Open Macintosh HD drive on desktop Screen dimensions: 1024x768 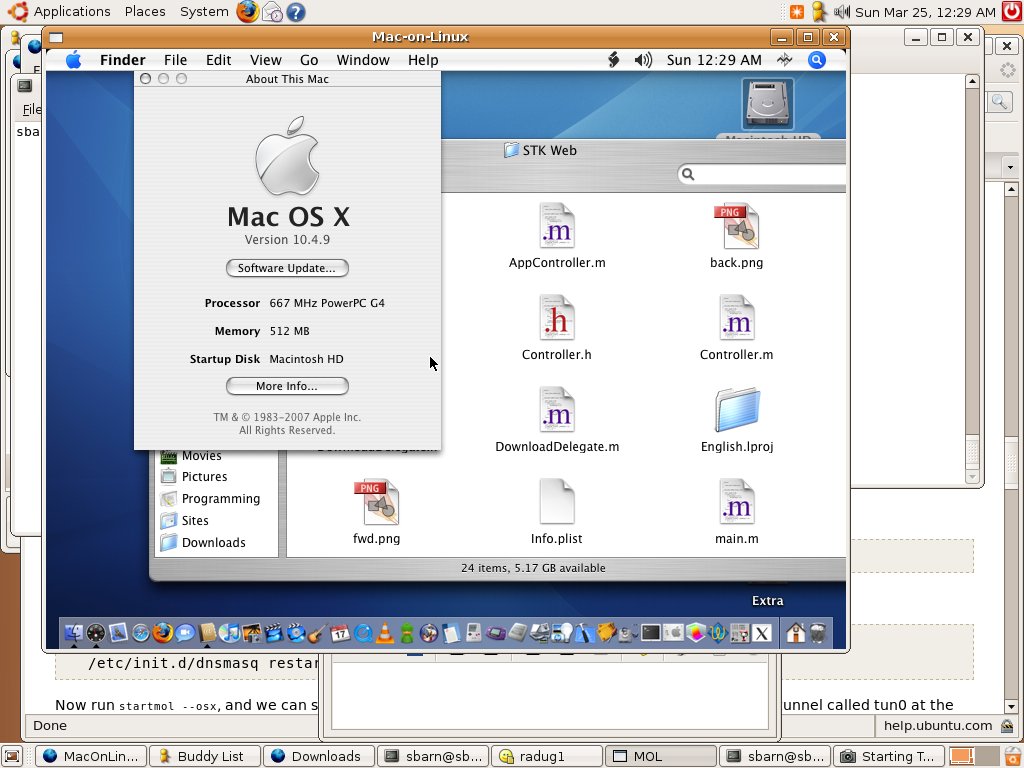(768, 106)
